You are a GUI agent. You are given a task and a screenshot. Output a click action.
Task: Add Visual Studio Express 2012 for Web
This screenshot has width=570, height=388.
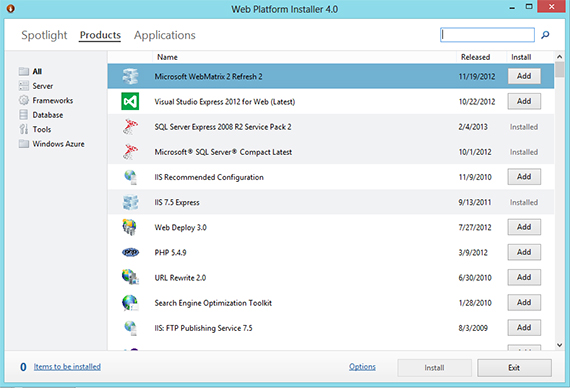click(x=524, y=101)
